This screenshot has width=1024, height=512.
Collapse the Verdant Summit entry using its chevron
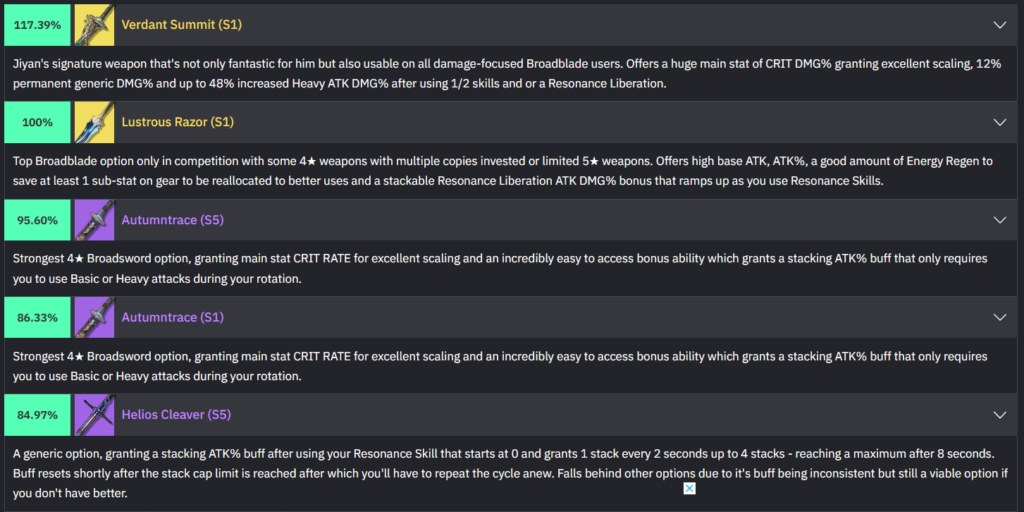[x=999, y=24]
